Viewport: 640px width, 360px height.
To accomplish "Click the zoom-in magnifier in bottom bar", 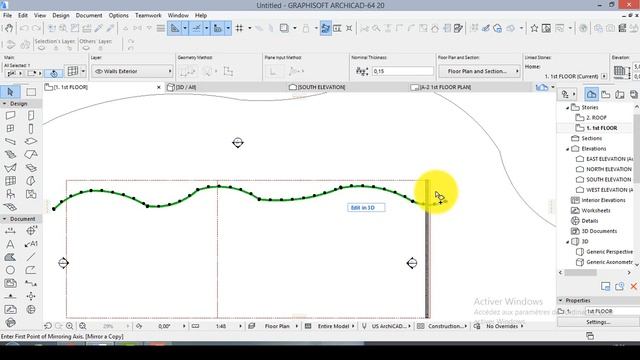I will tap(70, 326).
